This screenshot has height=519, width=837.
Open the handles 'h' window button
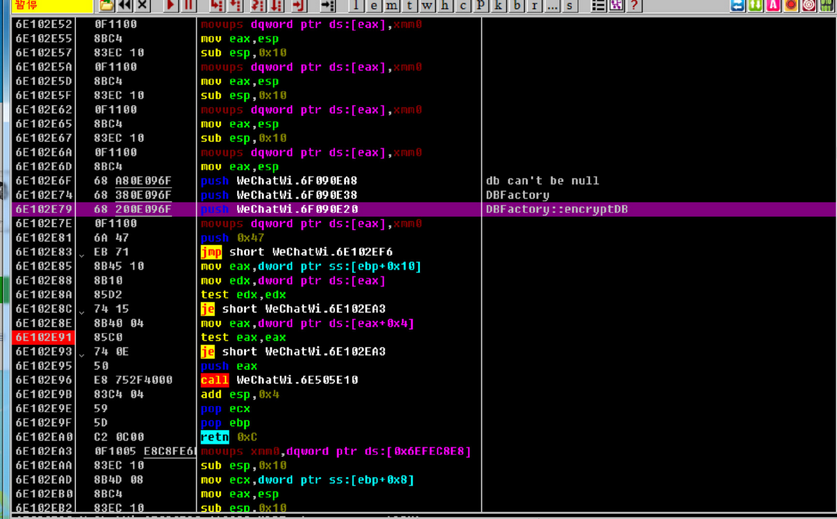point(445,5)
